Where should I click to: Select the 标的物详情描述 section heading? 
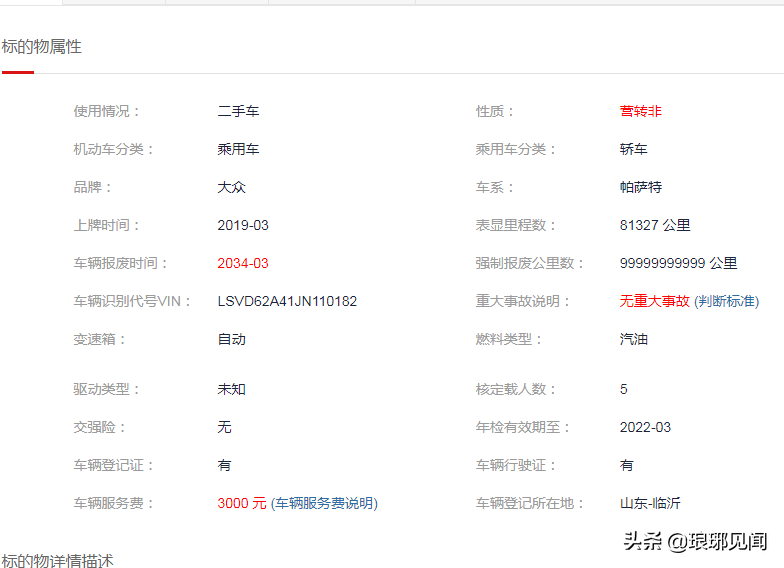tap(58, 560)
